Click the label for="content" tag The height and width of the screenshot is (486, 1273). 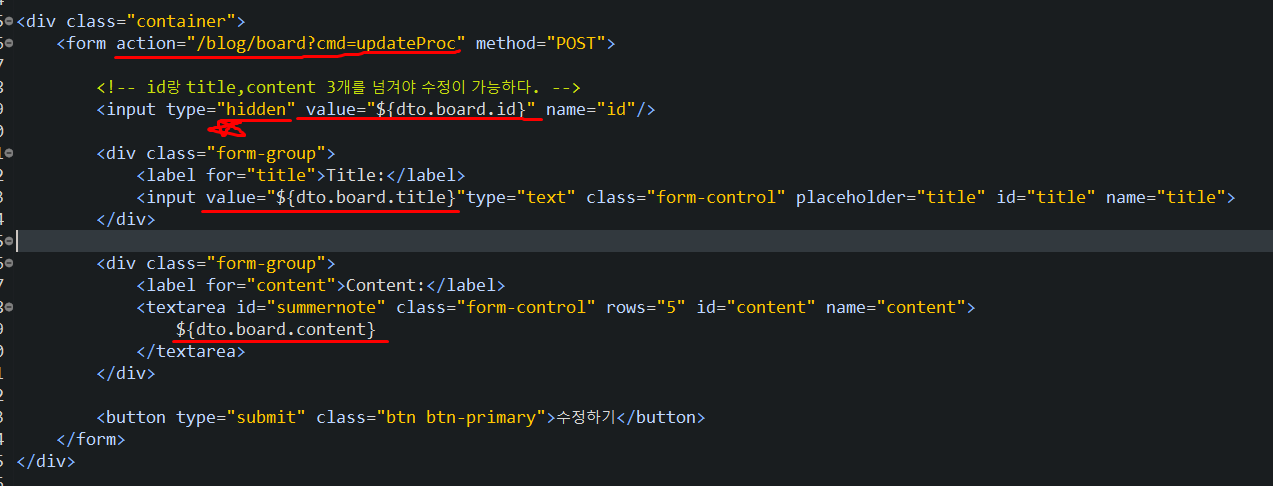click(x=241, y=285)
